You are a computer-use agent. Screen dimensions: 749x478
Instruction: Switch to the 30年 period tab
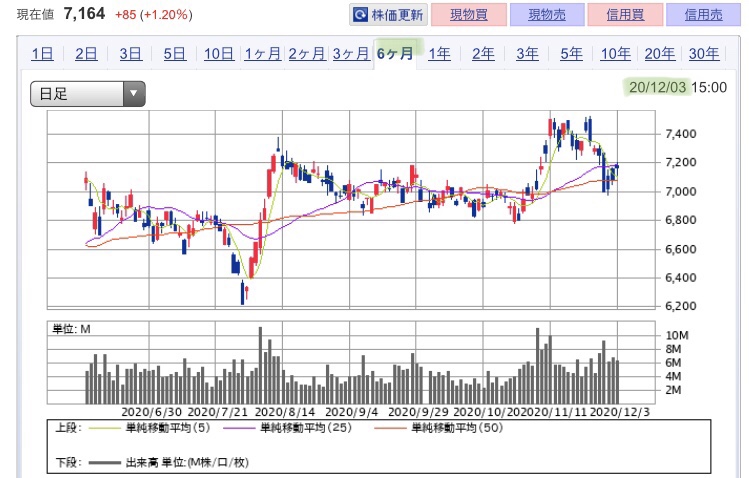coord(704,54)
